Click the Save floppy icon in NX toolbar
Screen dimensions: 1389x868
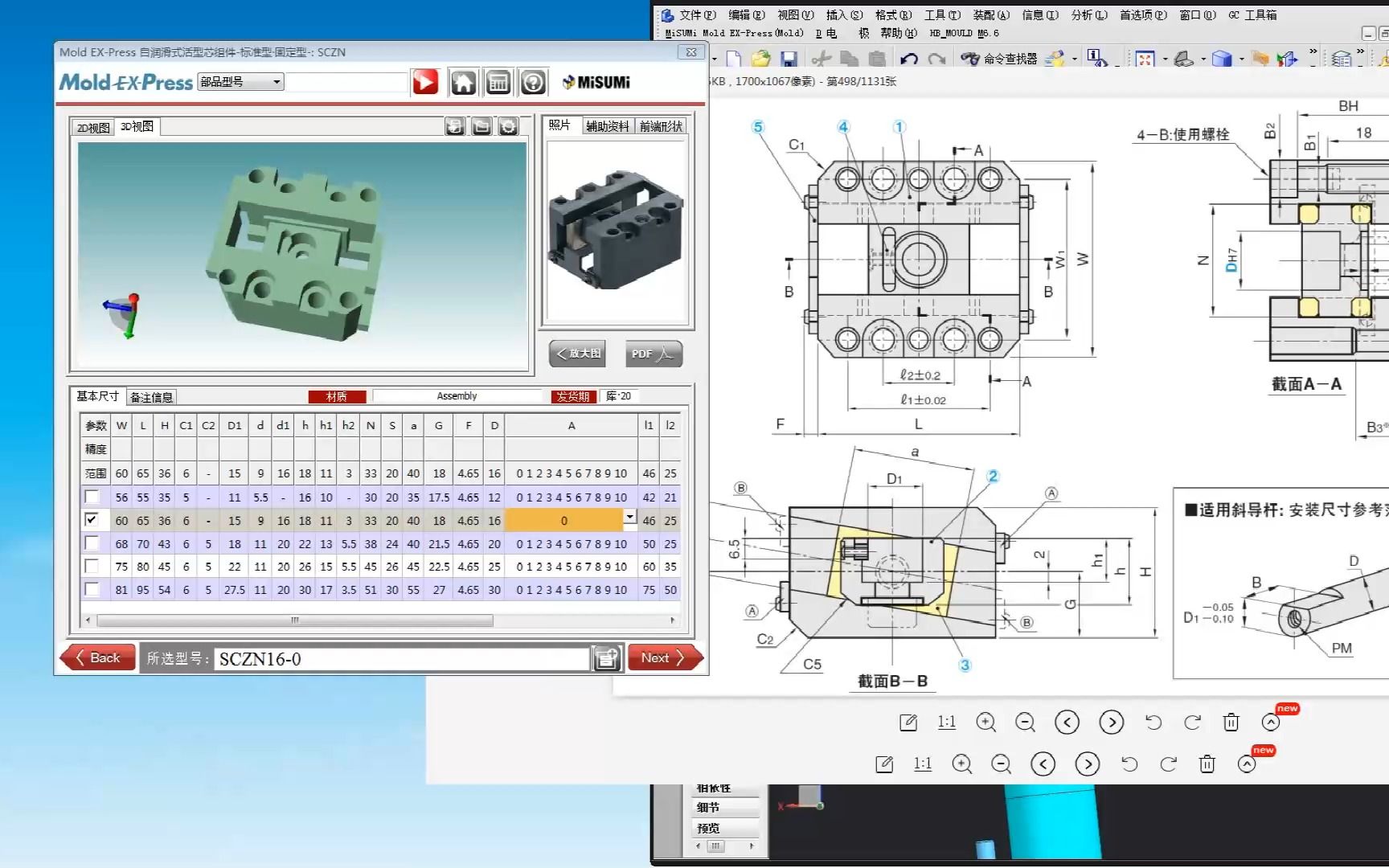[x=789, y=59]
